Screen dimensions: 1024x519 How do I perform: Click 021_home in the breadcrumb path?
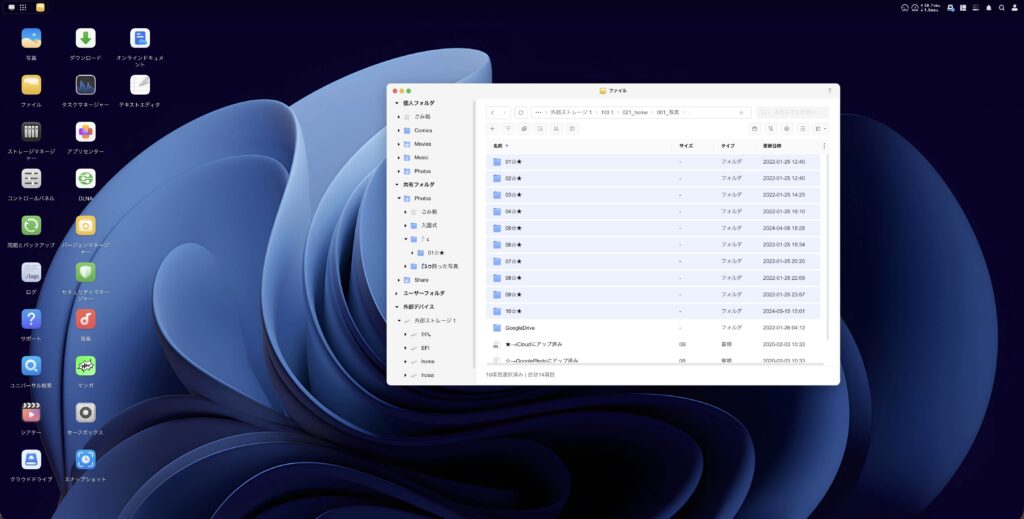(x=634, y=113)
